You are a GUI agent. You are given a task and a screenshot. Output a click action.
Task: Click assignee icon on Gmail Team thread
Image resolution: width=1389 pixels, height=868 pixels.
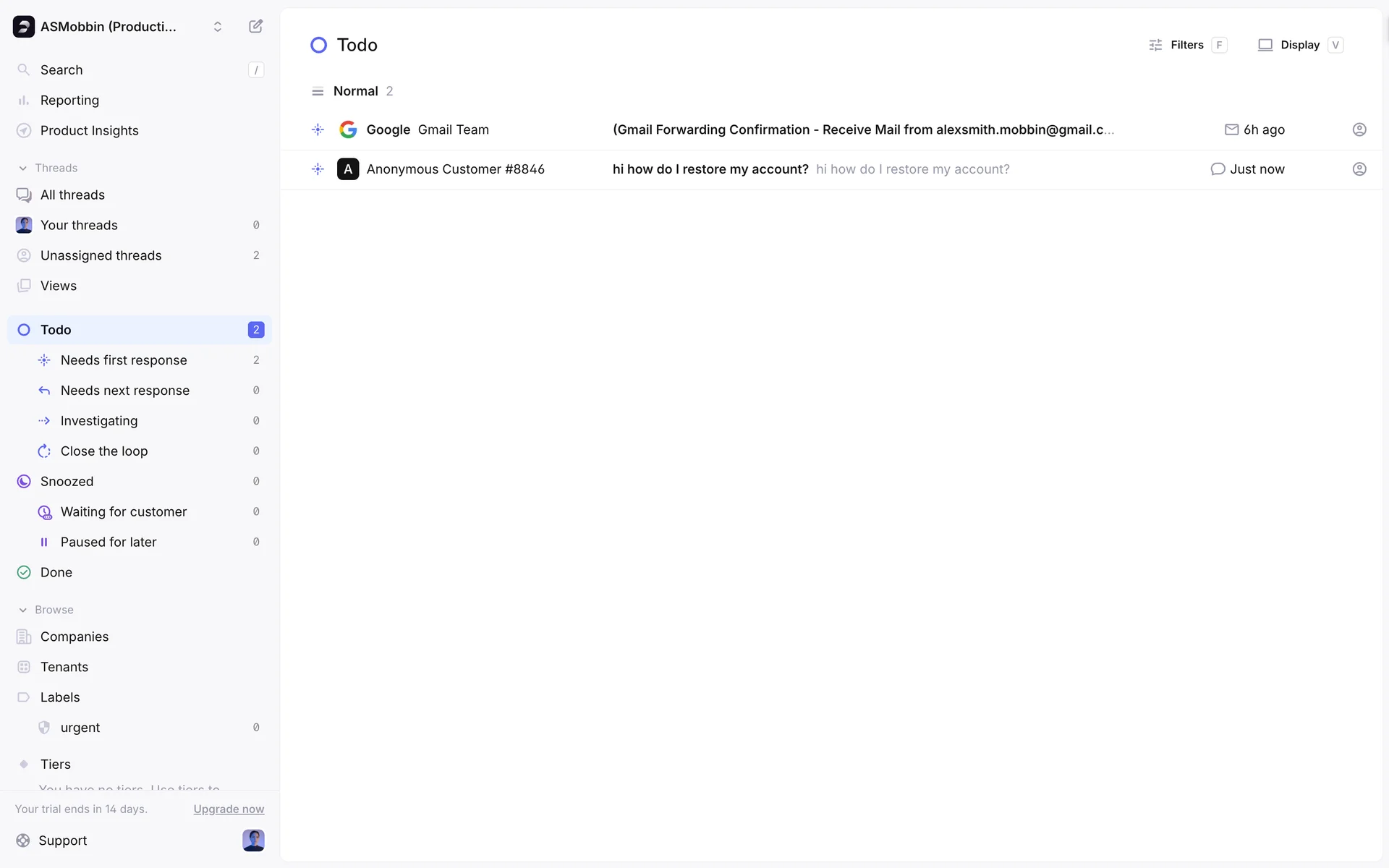(1359, 129)
